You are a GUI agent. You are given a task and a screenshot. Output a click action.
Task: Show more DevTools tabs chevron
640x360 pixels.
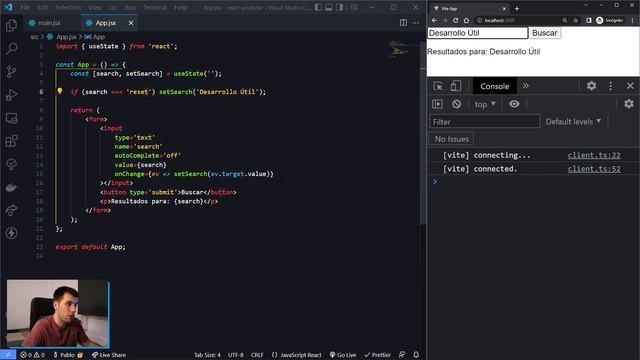(526, 86)
